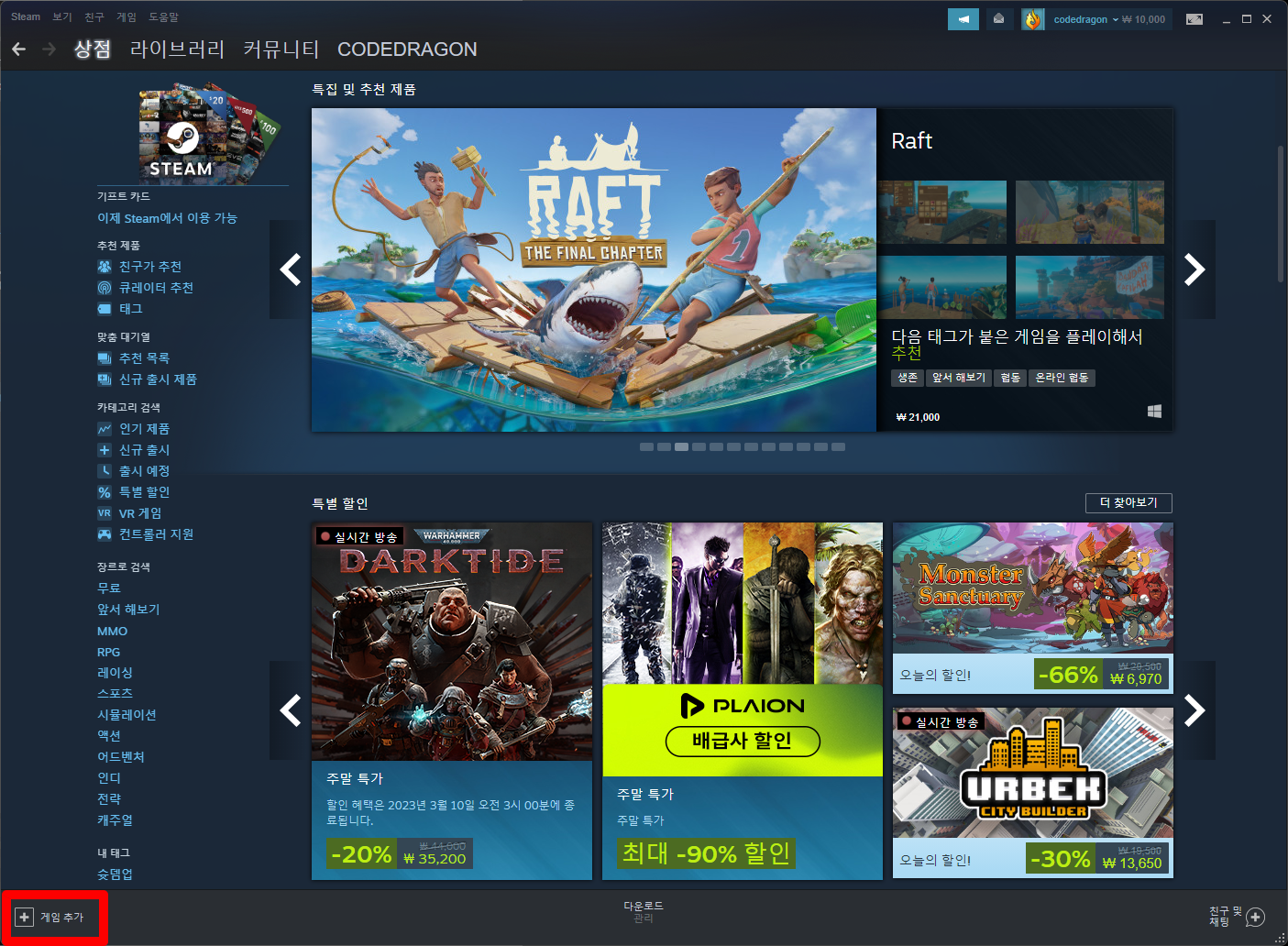Open the Steam menu
Screen dimensions: 1288x946
coord(26,16)
